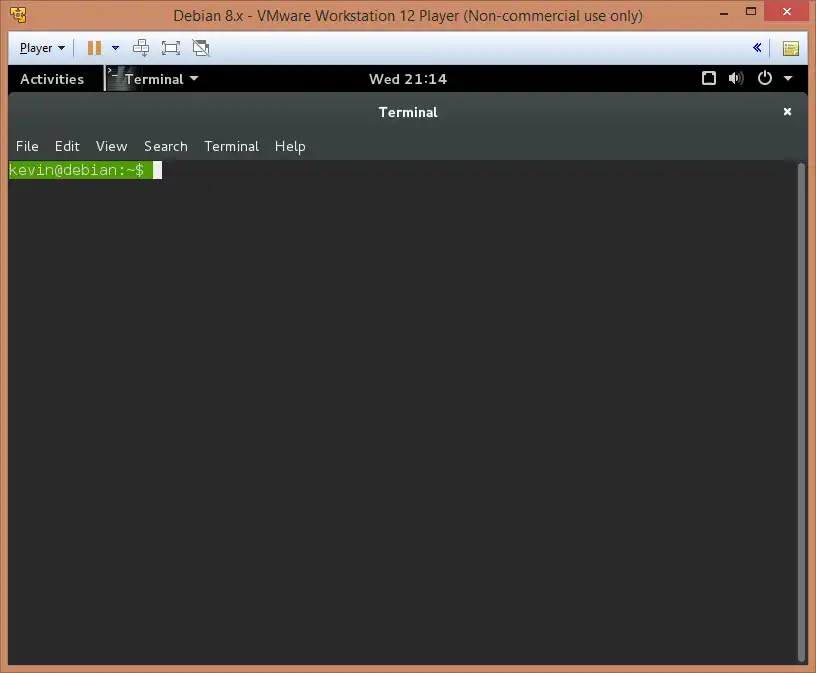The width and height of the screenshot is (816, 673).
Task: Click the terminal scrollbar
Action: pyautogui.click(x=801, y=413)
